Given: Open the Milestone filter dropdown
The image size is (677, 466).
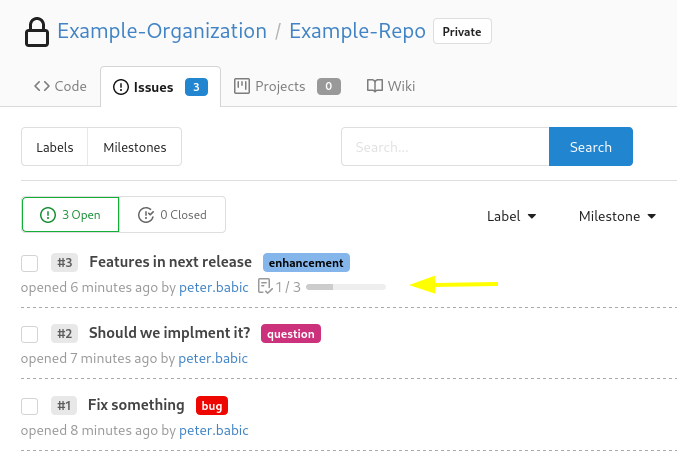Looking at the screenshot, I should coord(617,216).
